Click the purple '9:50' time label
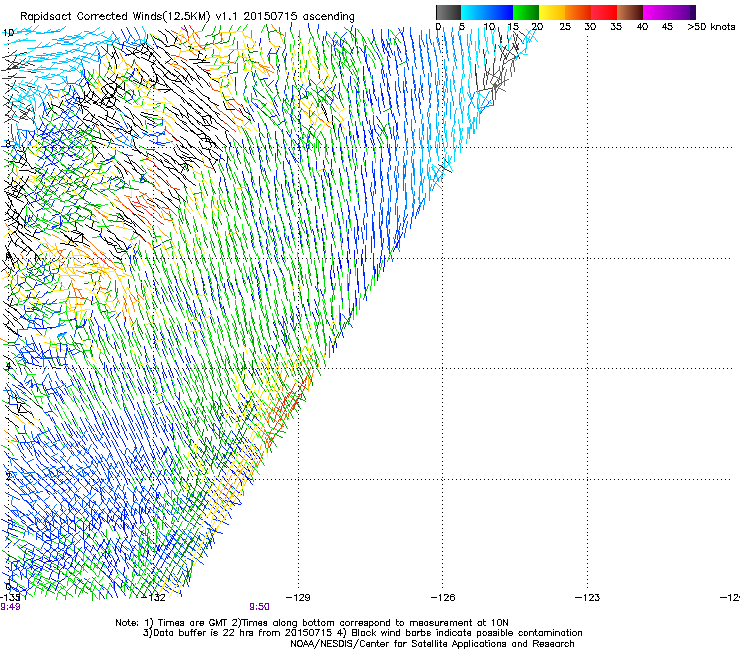This screenshot has height=650, width=740. (259, 607)
